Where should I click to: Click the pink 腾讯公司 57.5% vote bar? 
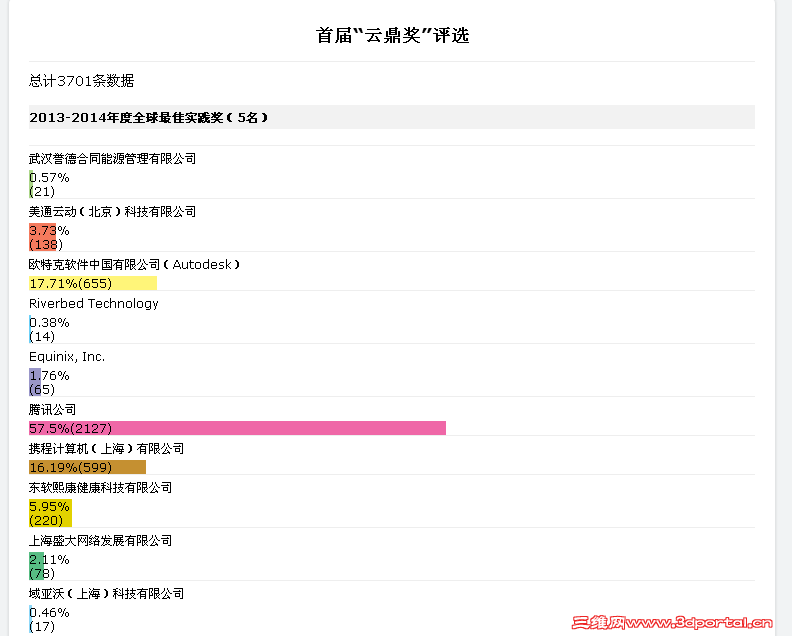click(x=237, y=428)
